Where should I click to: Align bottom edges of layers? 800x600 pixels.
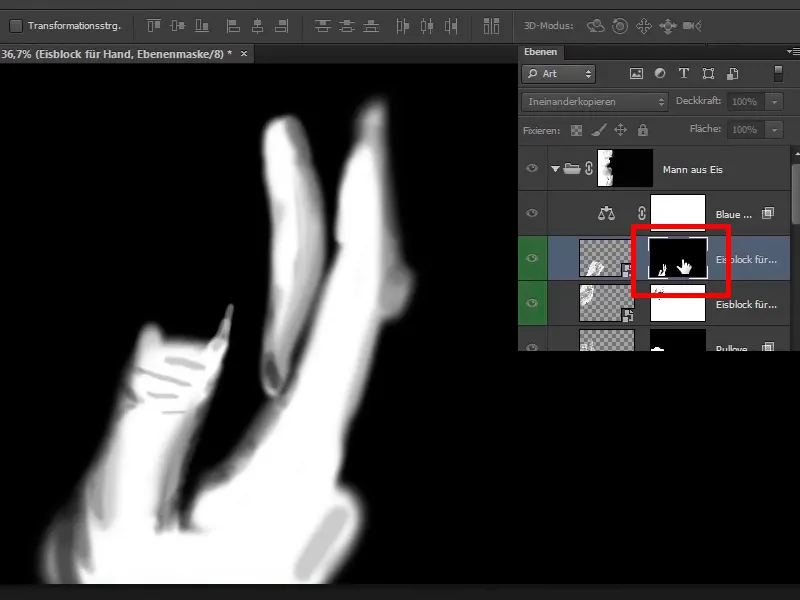tap(202, 26)
